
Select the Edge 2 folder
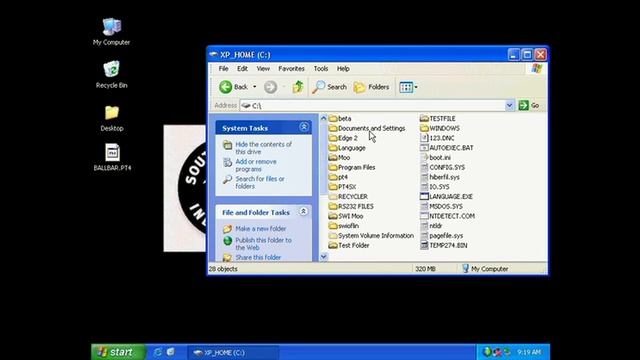pyautogui.click(x=343, y=138)
